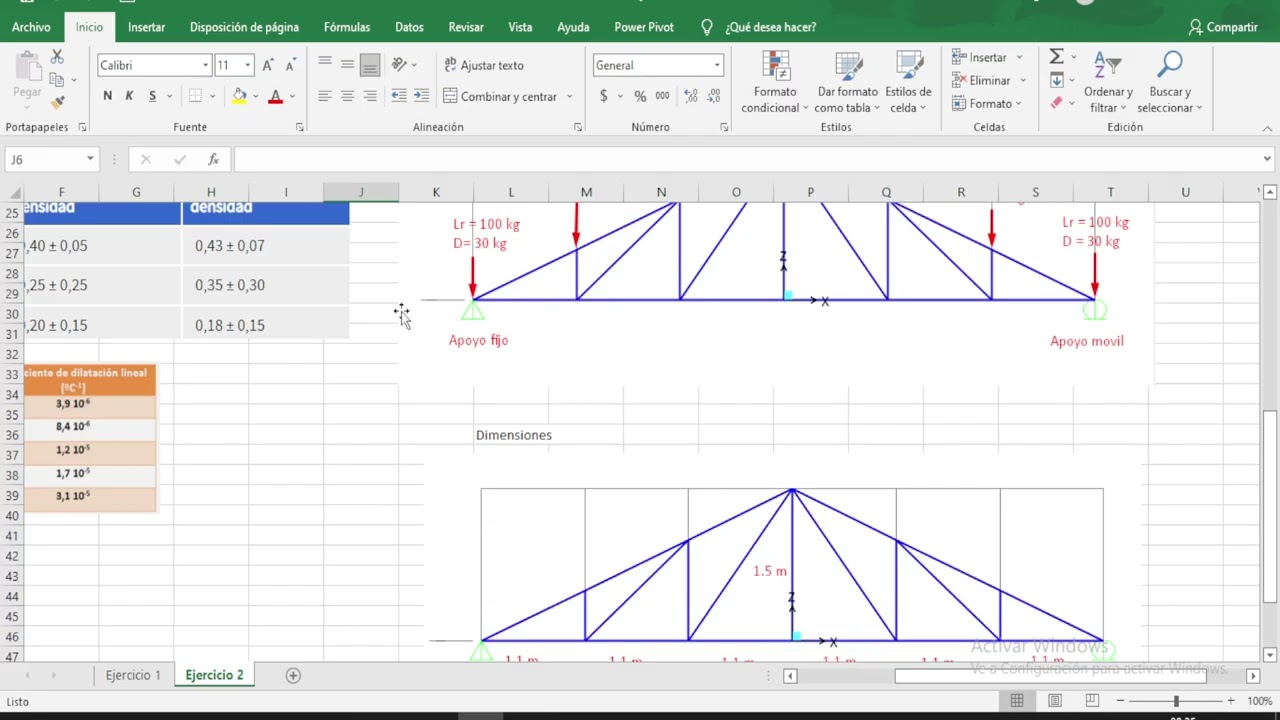
Task: Go to the Datos ribbon tab
Action: pyautogui.click(x=409, y=27)
